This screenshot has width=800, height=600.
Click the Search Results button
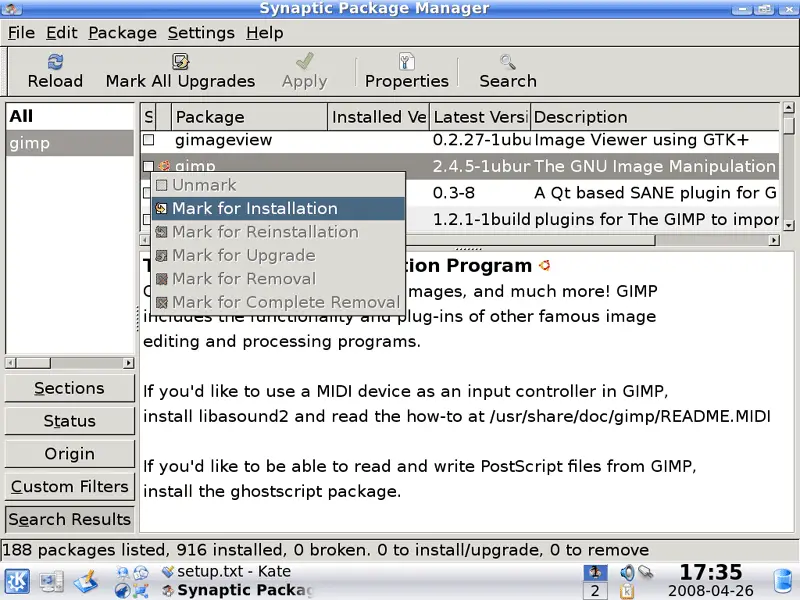[x=69, y=519]
